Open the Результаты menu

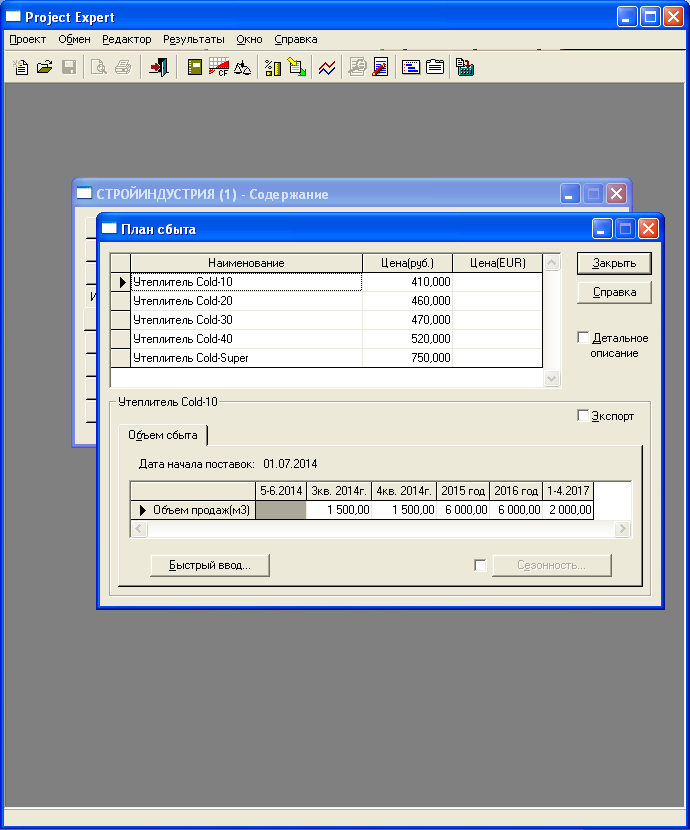click(x=194, y=39)
